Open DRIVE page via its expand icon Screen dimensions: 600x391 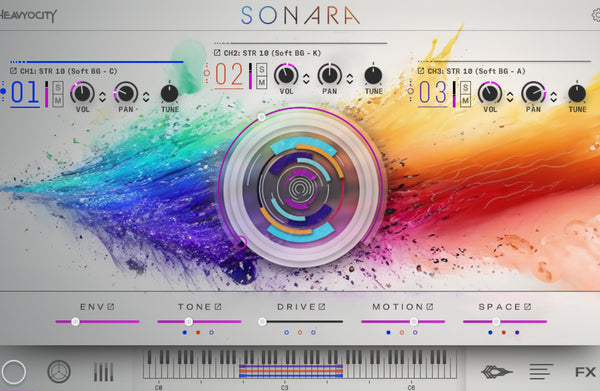(322, 306)
